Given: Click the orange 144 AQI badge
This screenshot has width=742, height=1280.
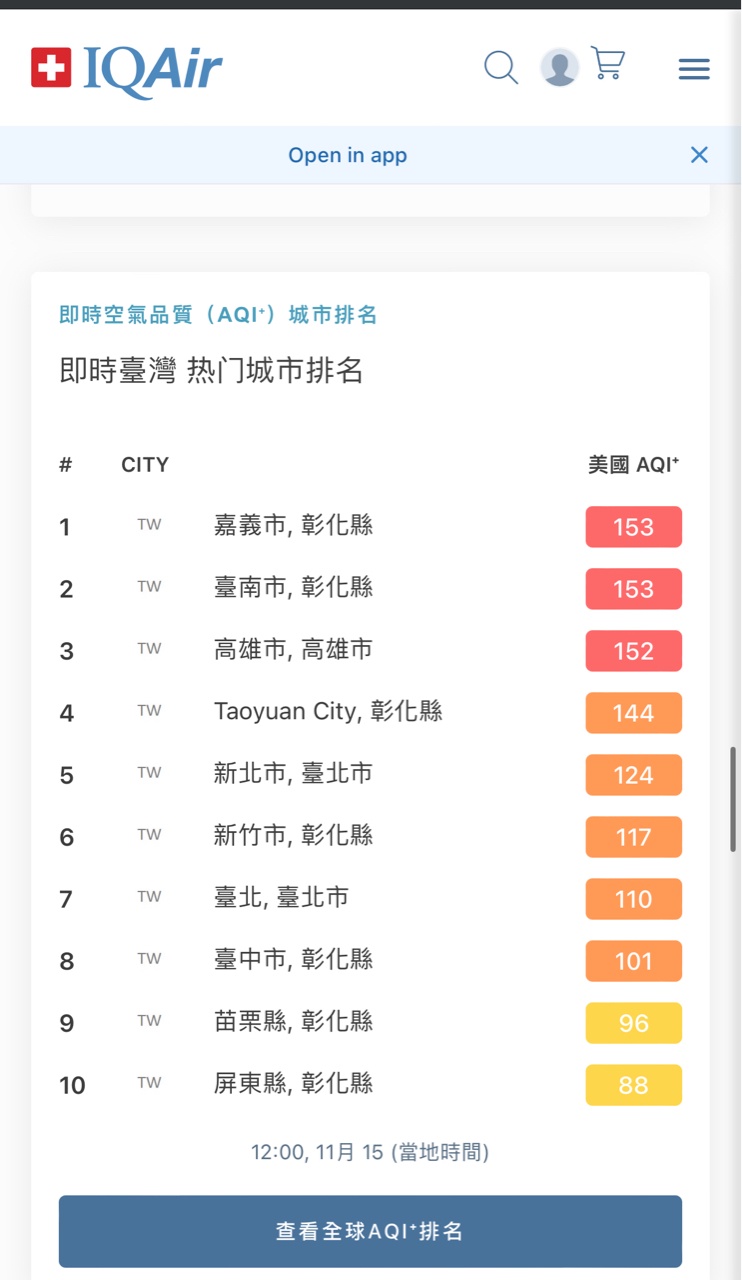Looking at the screenshot, I should coord(633,713).
